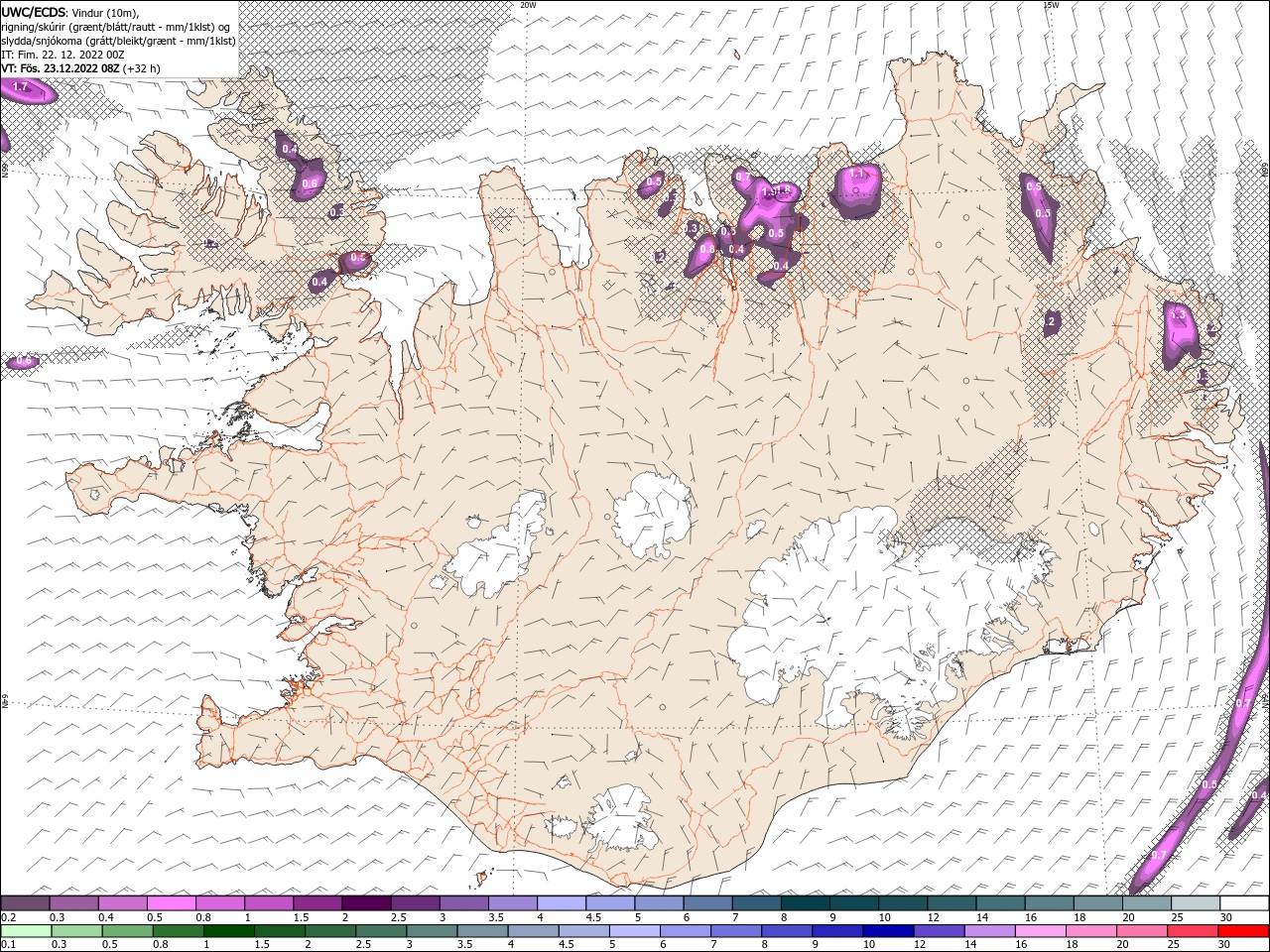
Task: Click the 'VT: Fös. 23.12.2022 08Z' valid time
Action: point(61,69)
